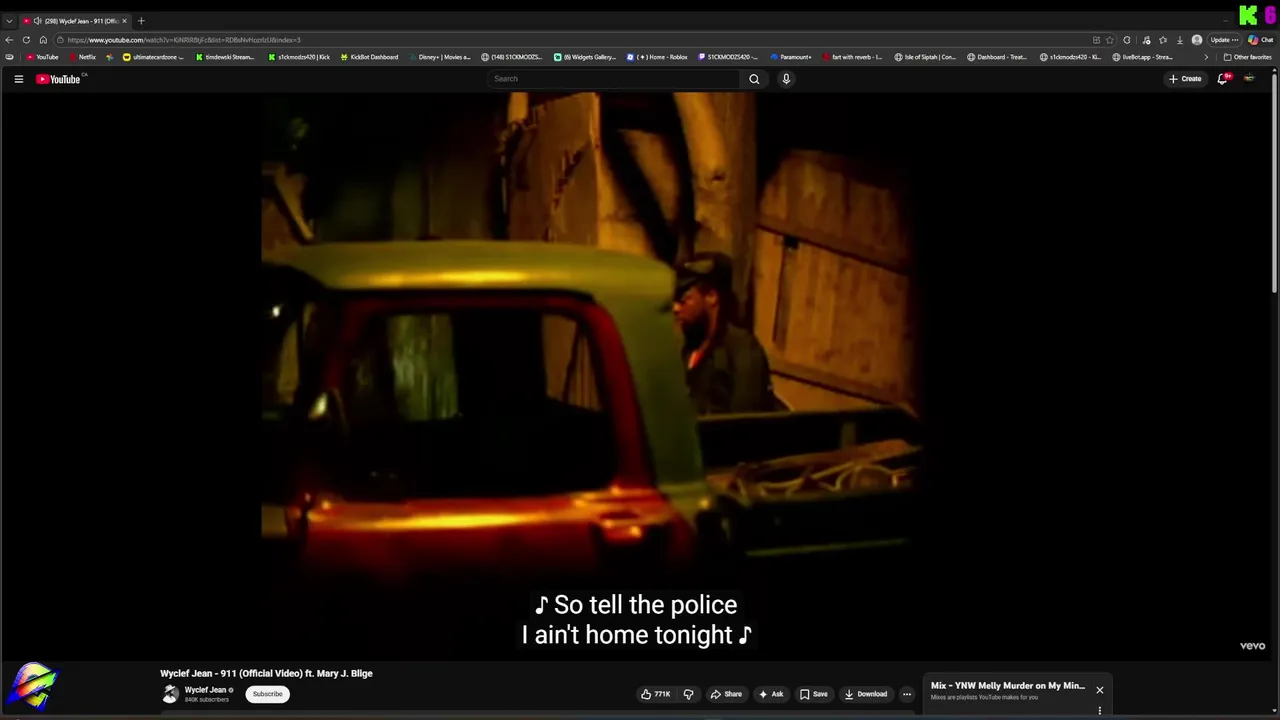The height and width of the screenshot is (720, 1280).
Task: Share this video
Action: pyautogui.click(x=726, y=694)
